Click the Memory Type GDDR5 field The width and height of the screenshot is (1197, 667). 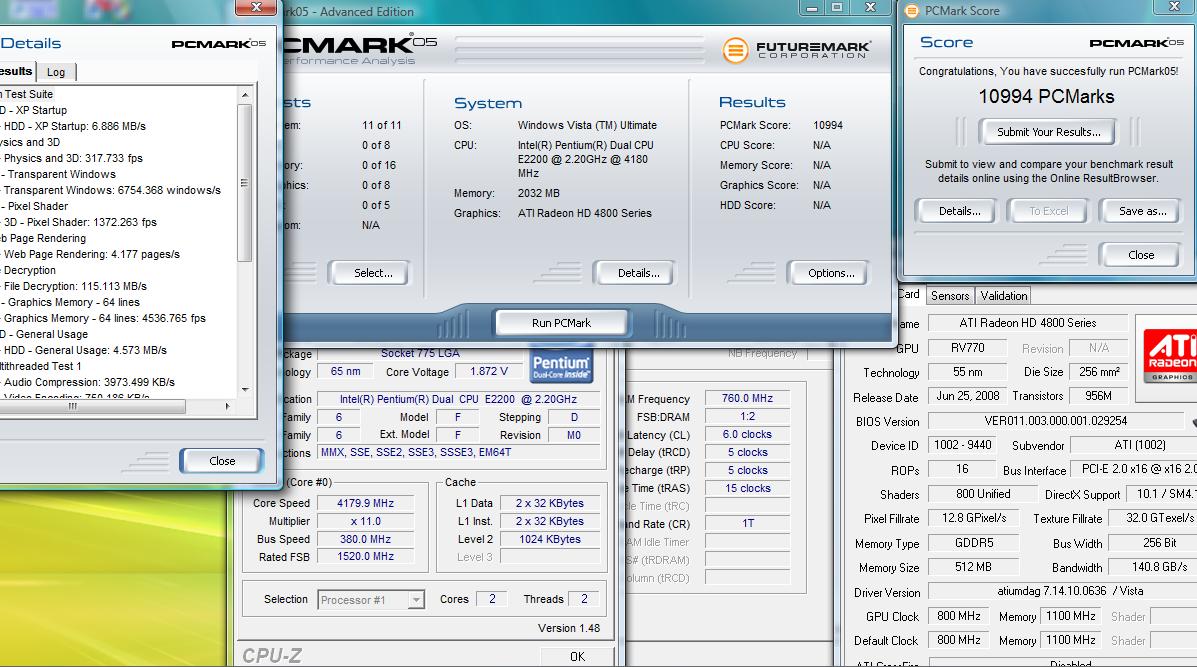[x=974, y=543]
